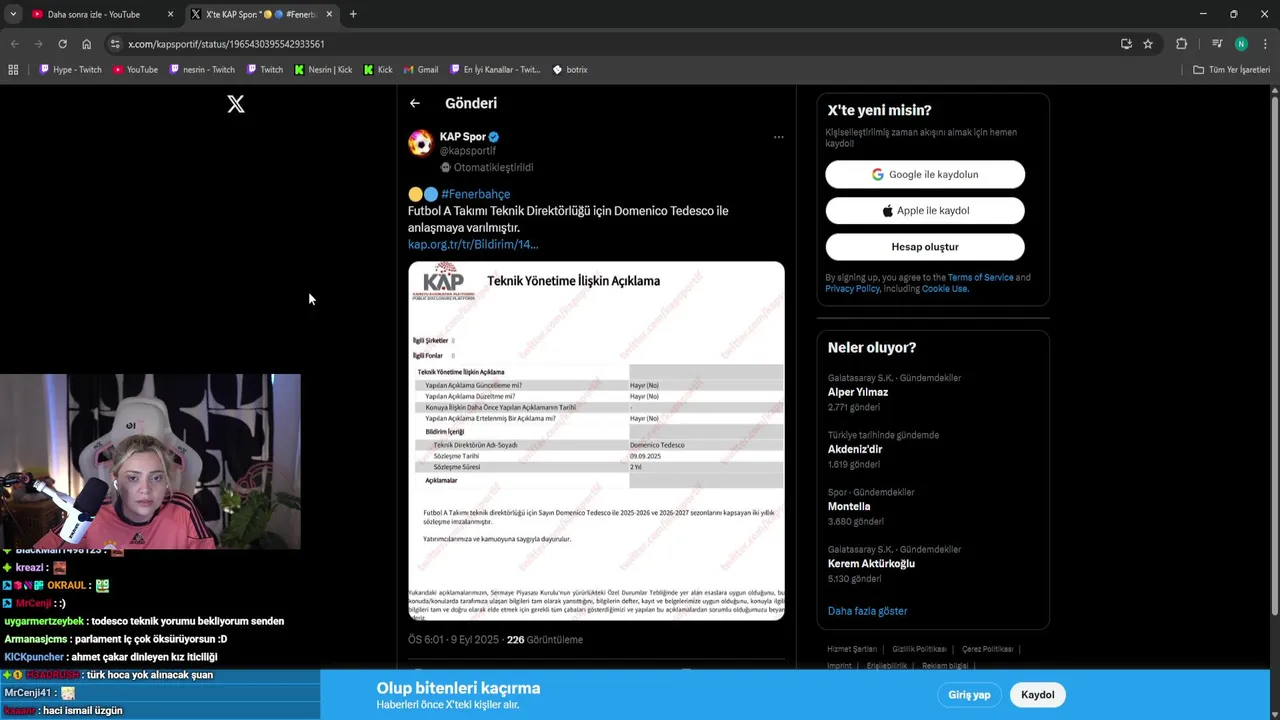Reload the page with the refresh icon

pyautogui.click(x=62, y=44)
